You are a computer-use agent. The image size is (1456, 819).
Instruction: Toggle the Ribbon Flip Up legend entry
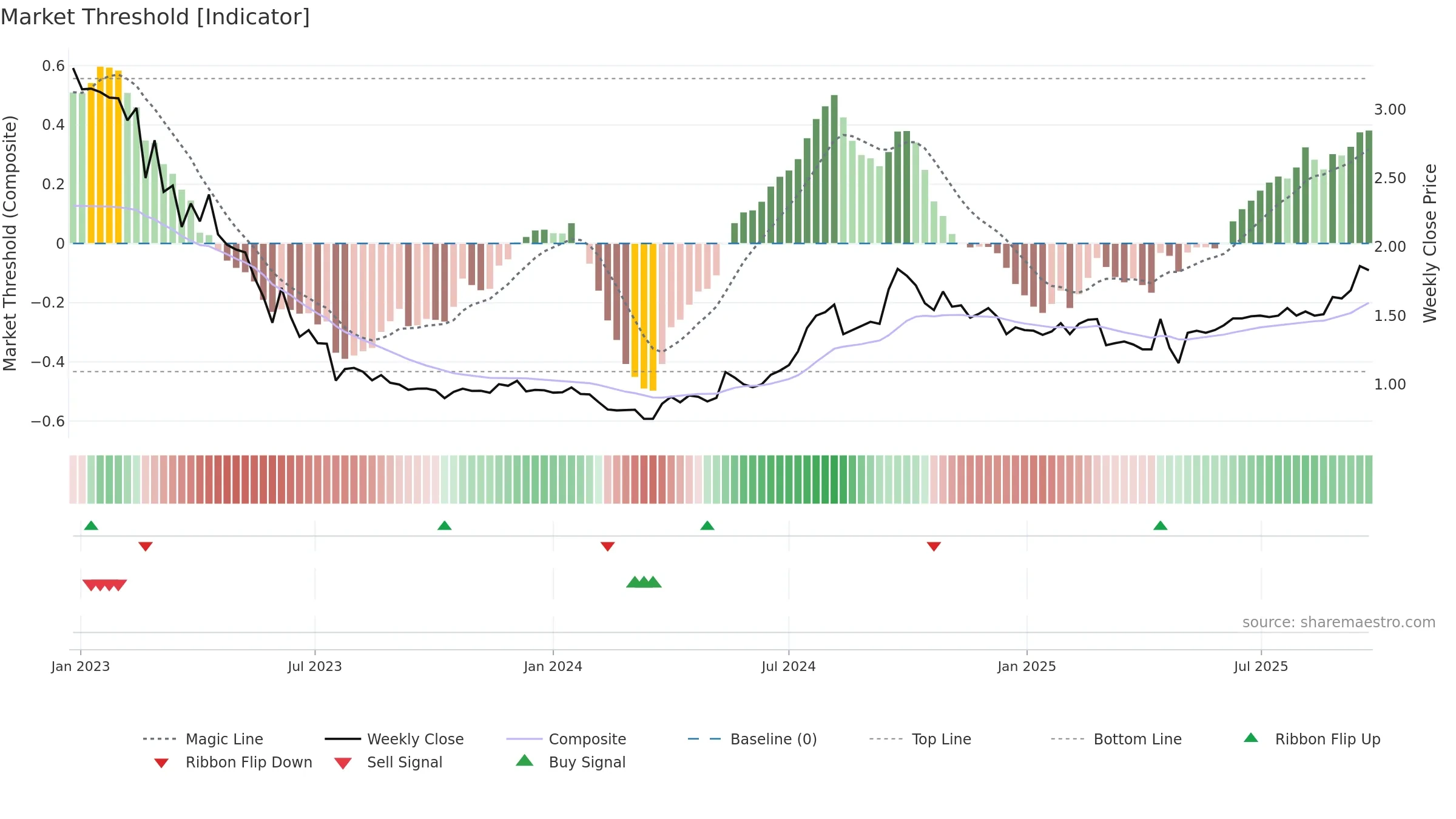click(x=1312, y=739)
